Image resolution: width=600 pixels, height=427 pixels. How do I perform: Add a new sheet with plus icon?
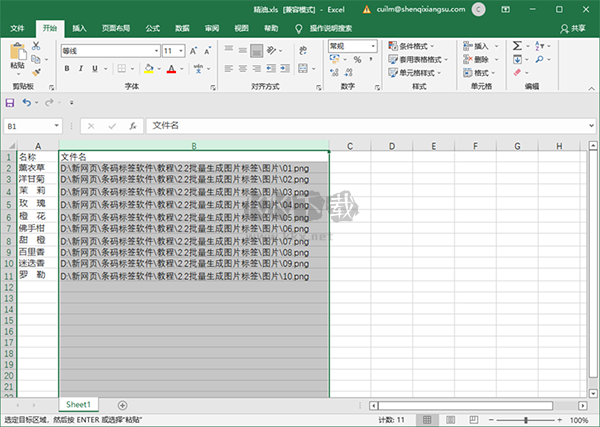pos(122,404)
